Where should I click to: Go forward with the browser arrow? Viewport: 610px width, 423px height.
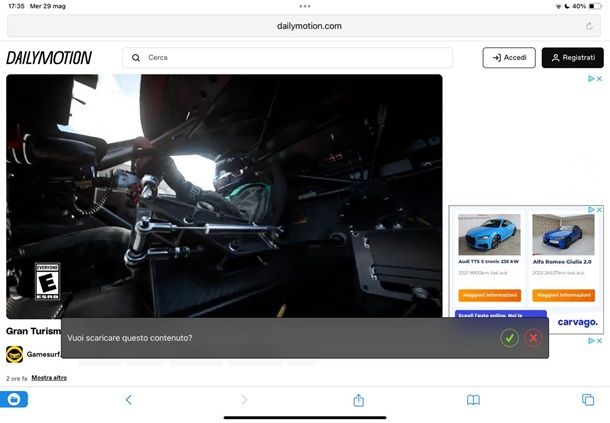244,399
